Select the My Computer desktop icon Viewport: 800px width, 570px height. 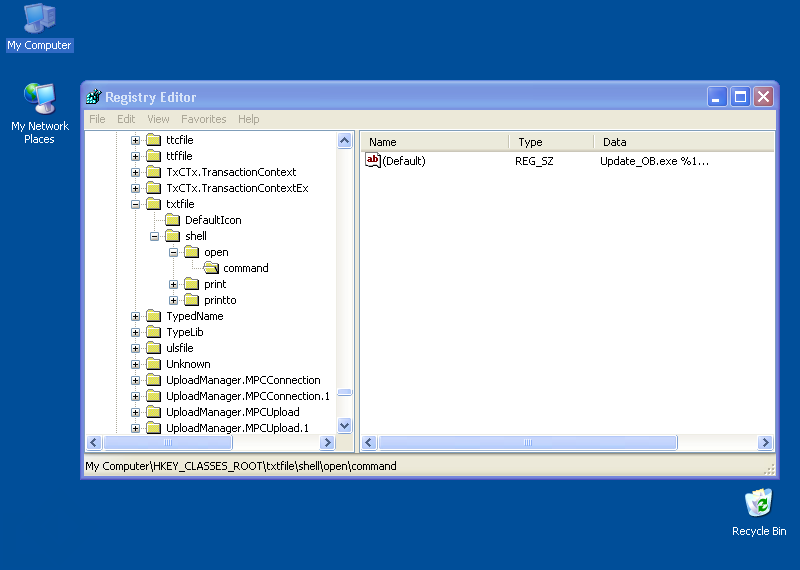tap(39, 27)
